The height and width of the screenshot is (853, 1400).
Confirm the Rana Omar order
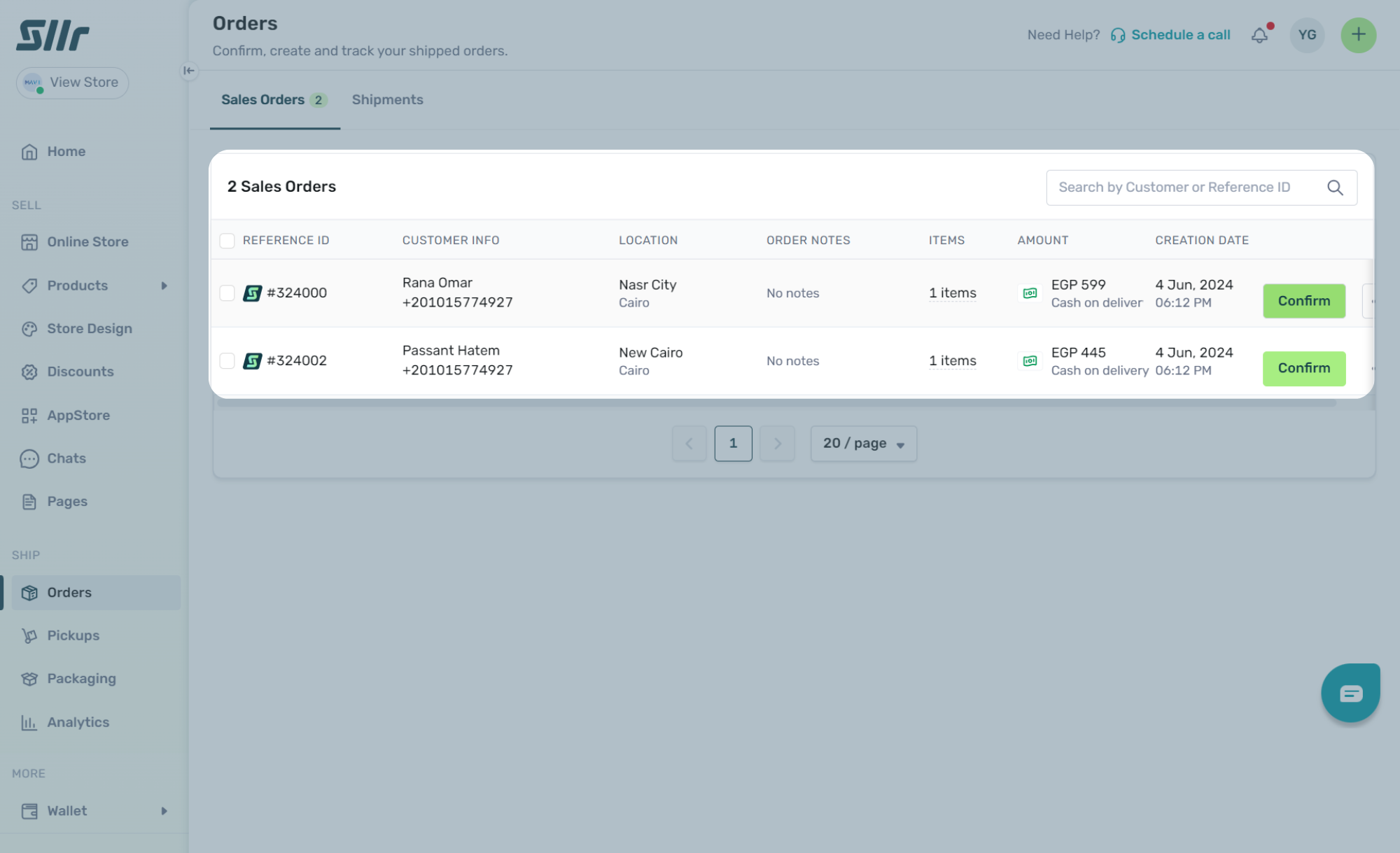tap(1303, 301)
